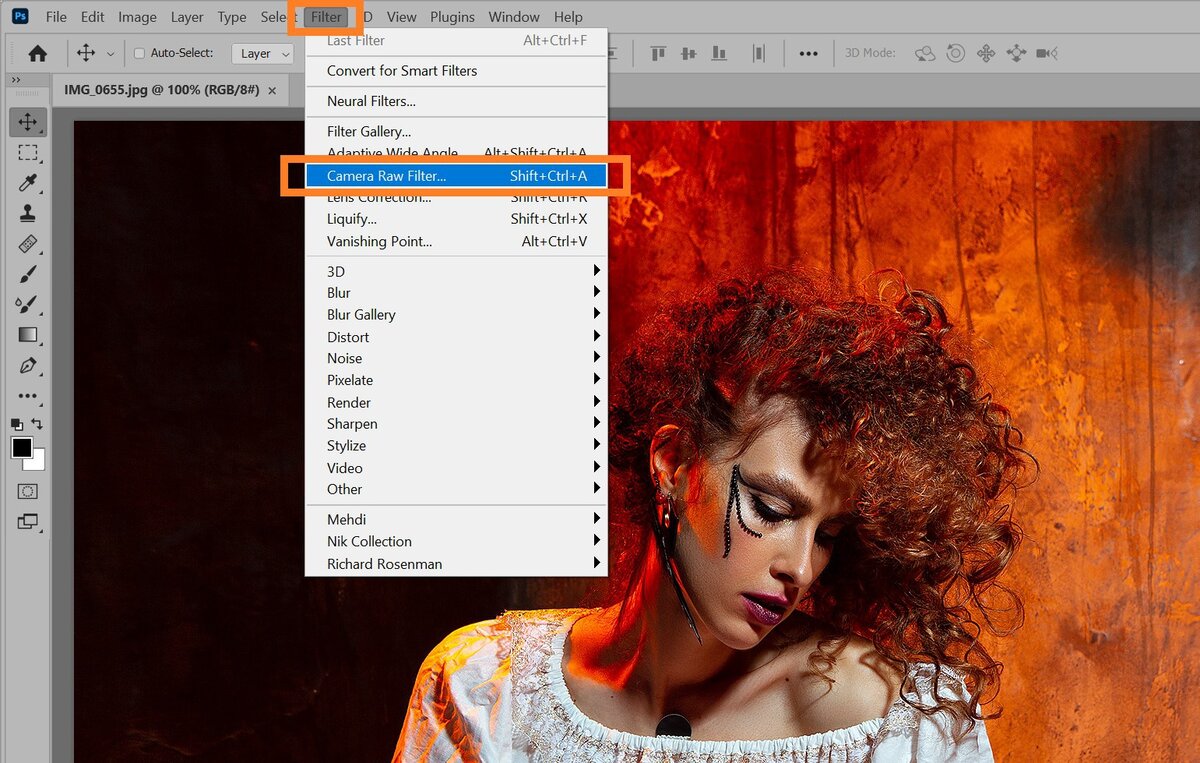This screenshot has width=1200, height=763.
Task: Select the Clone Stamp tool
Action: tap(28, 213)
